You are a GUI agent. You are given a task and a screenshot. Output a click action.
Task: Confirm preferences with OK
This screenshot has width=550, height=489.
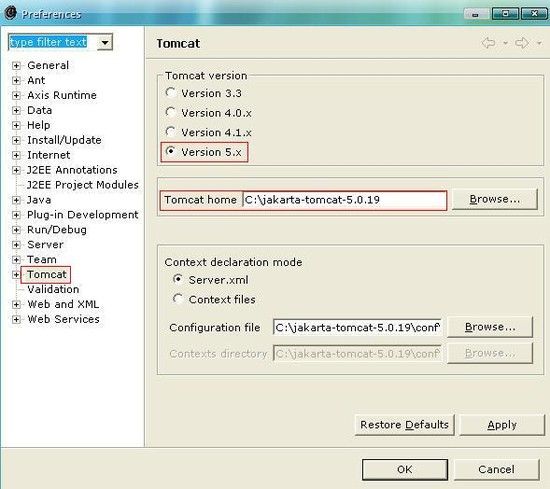tap(405, 469)
